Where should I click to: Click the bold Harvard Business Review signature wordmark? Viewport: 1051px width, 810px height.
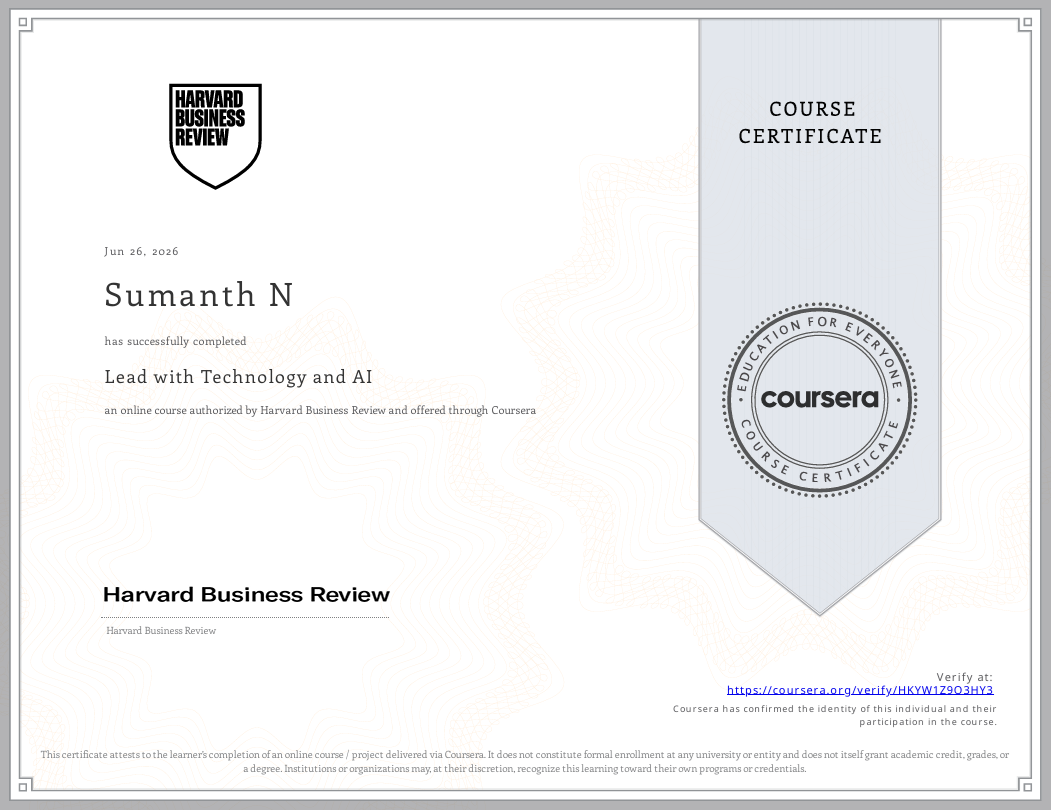pos(246,595)
